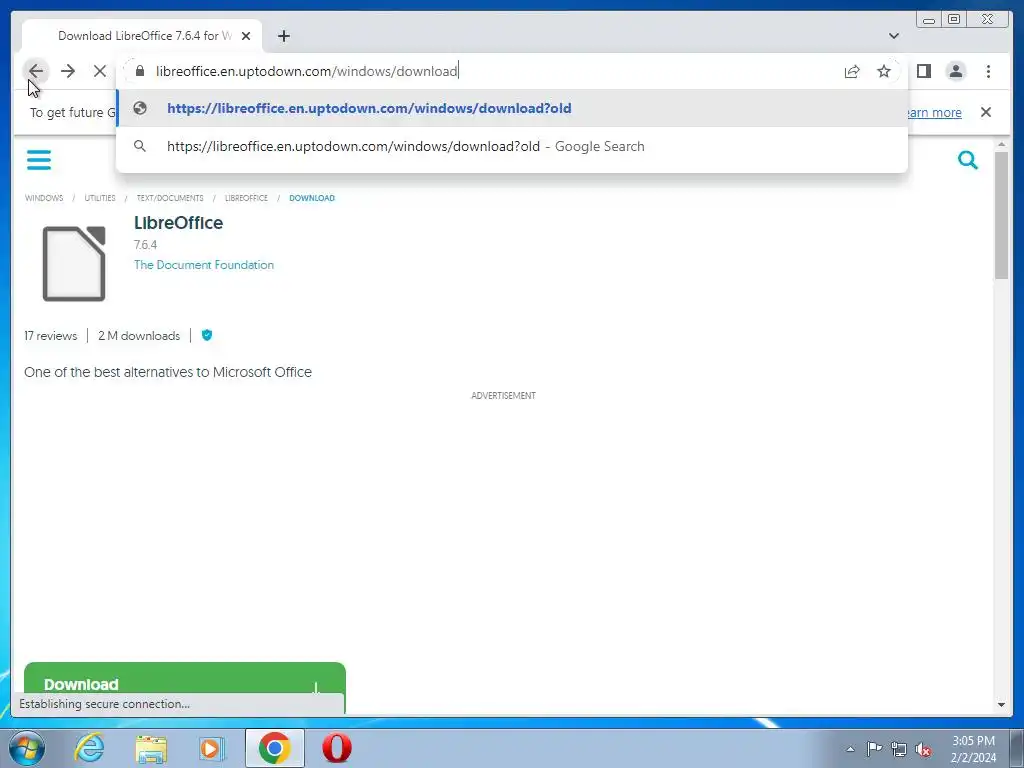Open Windows Media Player from taskbar
The image size is (1024, 768).
[x=212, y=748]
